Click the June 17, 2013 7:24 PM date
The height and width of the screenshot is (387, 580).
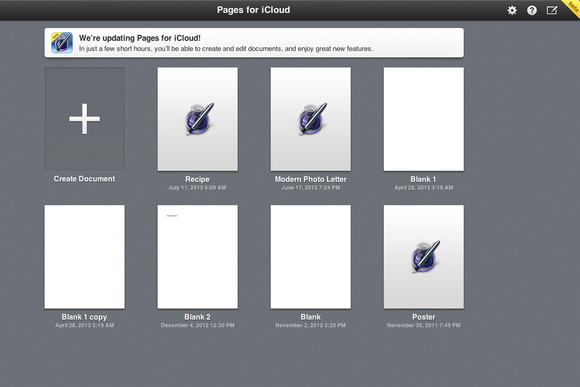(x=311, y=188)
